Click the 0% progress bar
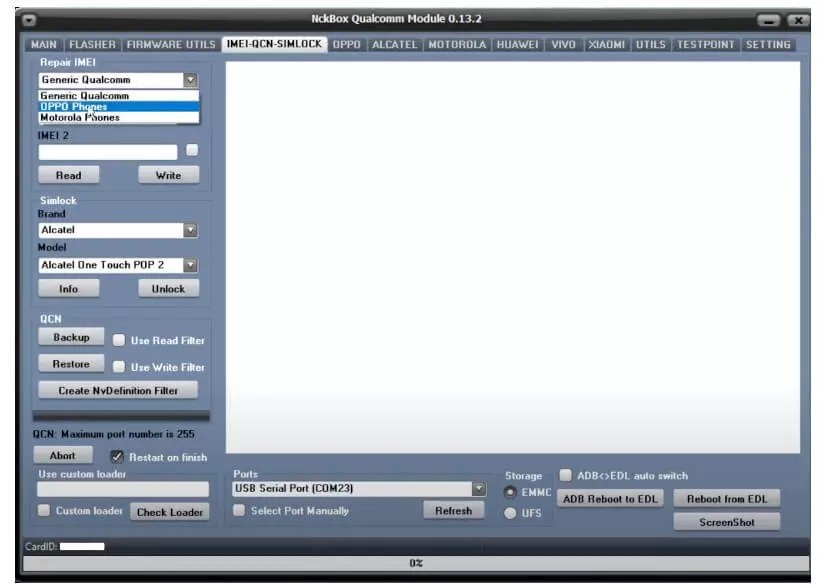Viewport: 820px width, 586px height. [416, 564]
